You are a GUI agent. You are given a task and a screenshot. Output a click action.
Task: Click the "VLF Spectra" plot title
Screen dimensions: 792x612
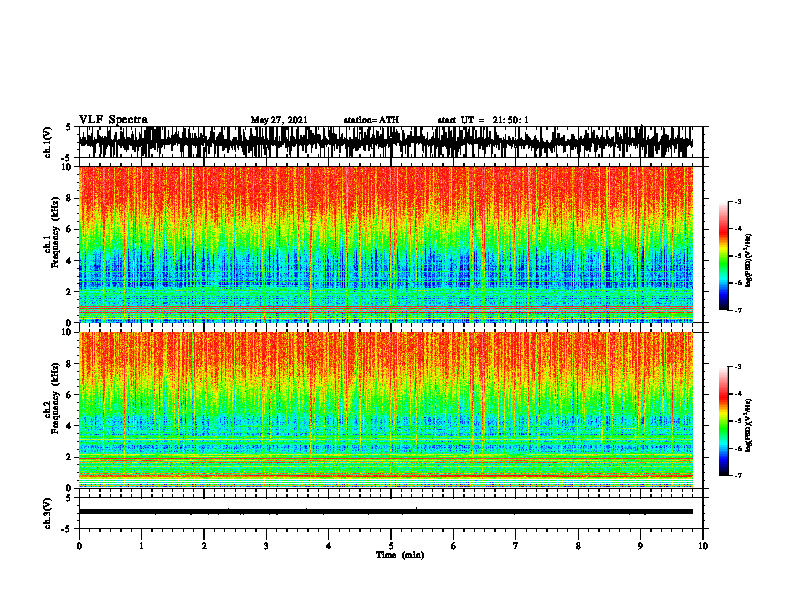(113, 119)
